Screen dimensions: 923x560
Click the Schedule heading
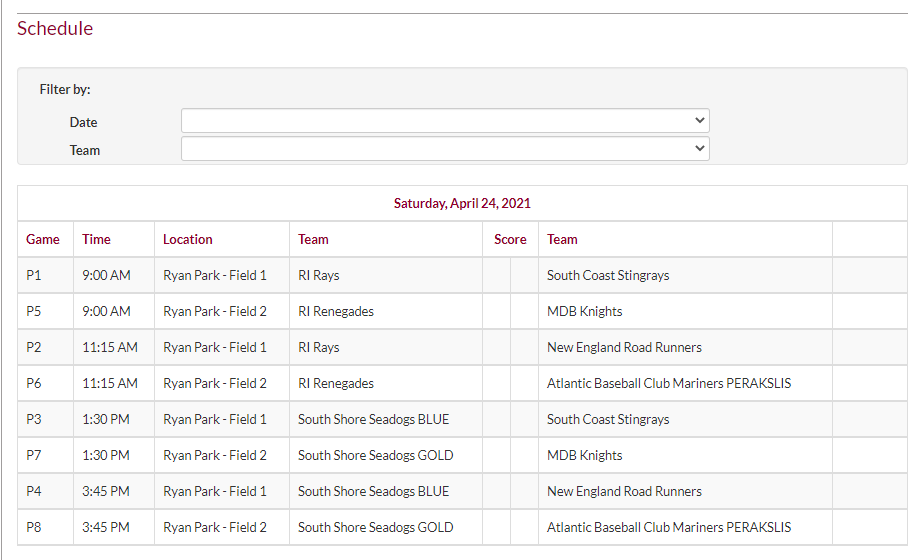(x=55, y=29)
